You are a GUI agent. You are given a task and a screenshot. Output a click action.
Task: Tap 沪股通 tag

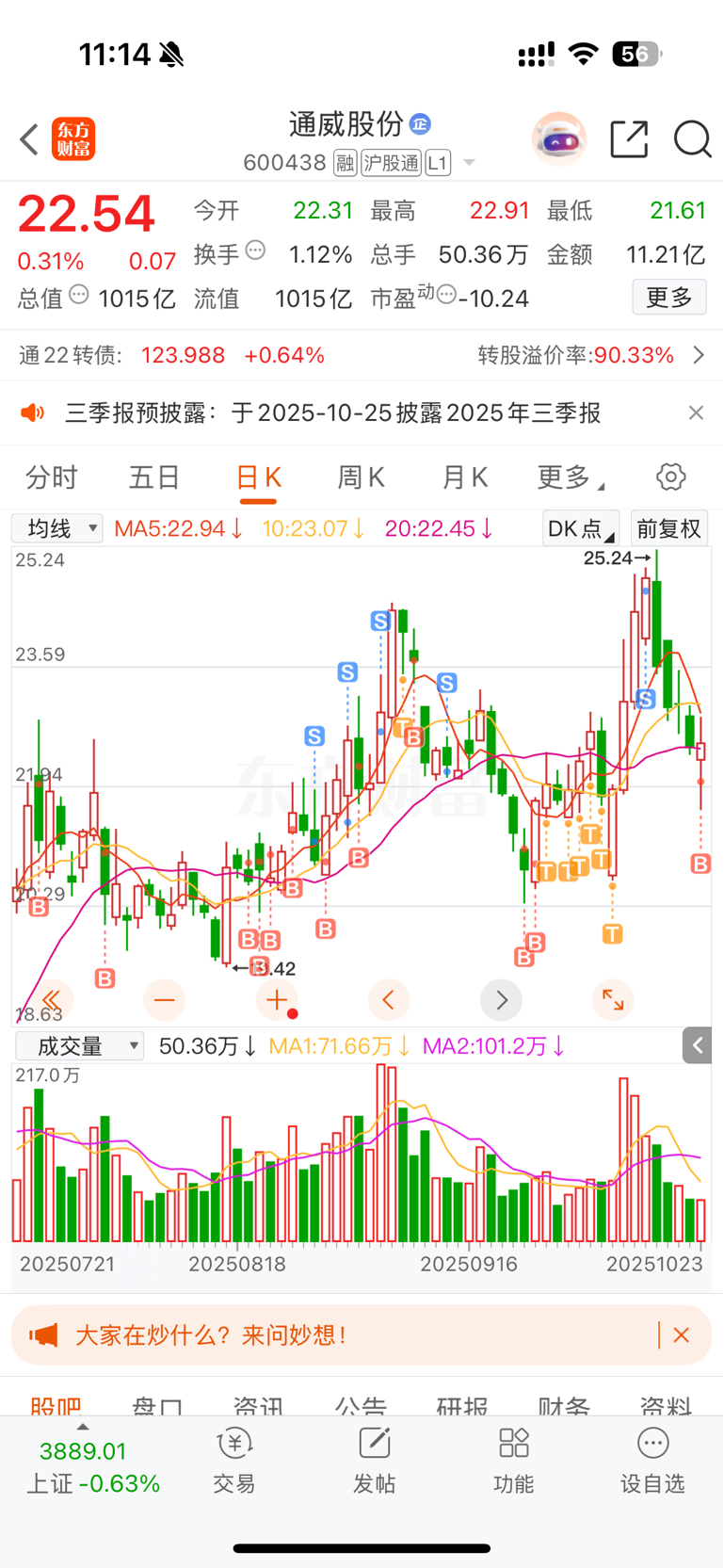click(391, 163)
